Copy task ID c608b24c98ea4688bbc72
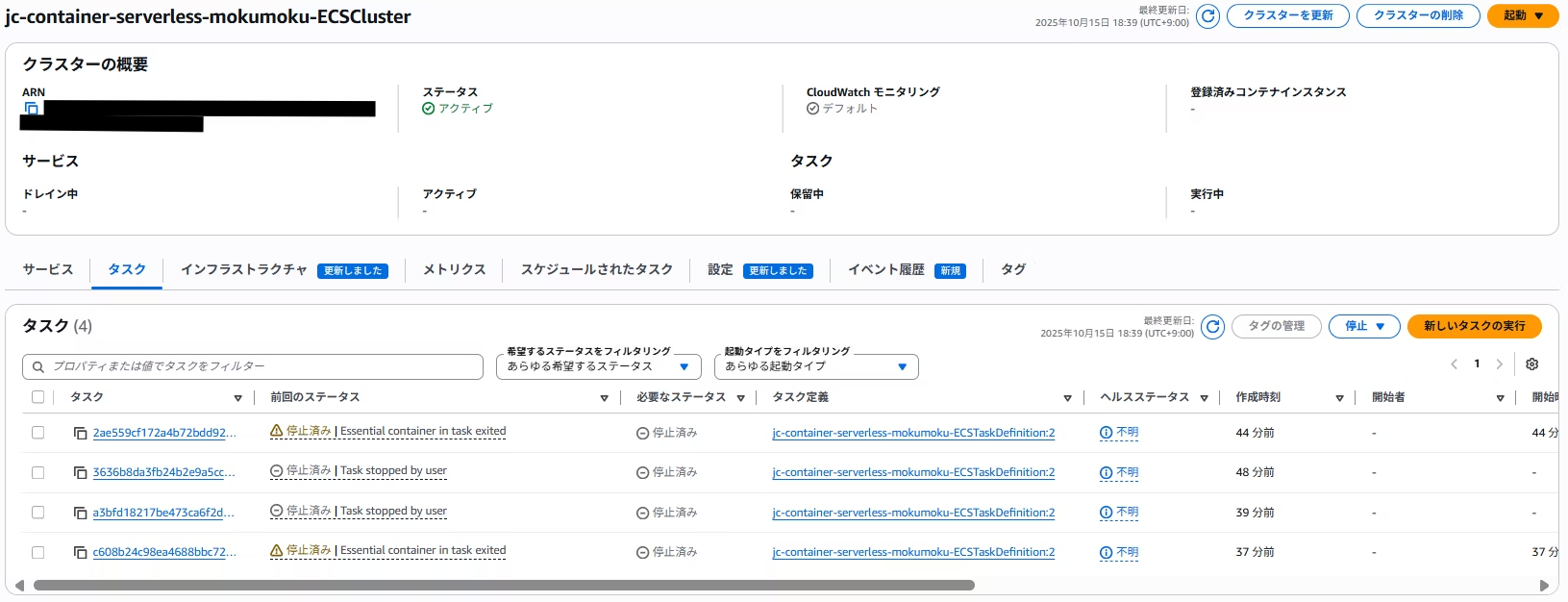Image resolution: width=1568 pixels, height=602 pixels. tap(81, 553)
